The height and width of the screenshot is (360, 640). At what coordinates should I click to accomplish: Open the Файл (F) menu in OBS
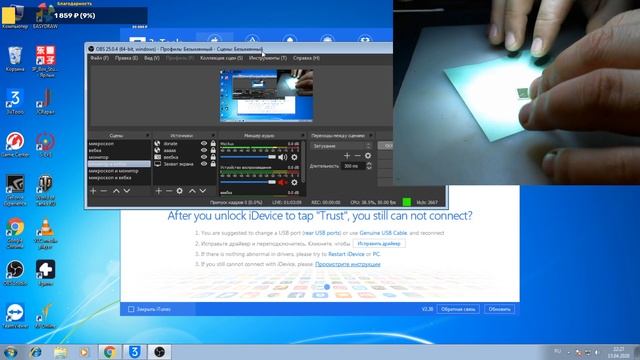(x=99, y=58)
